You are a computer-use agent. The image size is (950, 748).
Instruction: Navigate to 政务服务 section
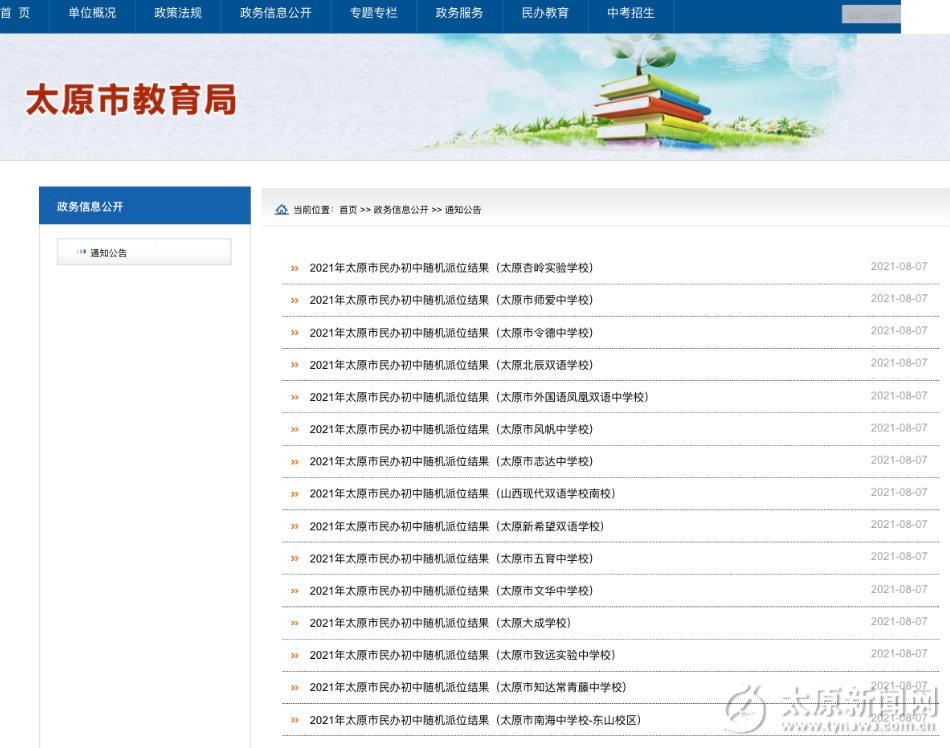pos(459,13)
